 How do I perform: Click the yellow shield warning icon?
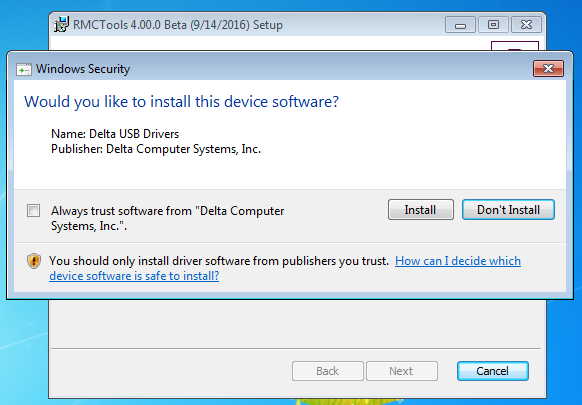[34, 261]
